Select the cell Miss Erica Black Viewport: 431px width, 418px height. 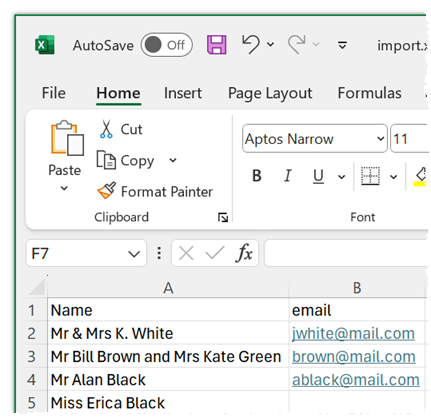click(x=168, y=403)
